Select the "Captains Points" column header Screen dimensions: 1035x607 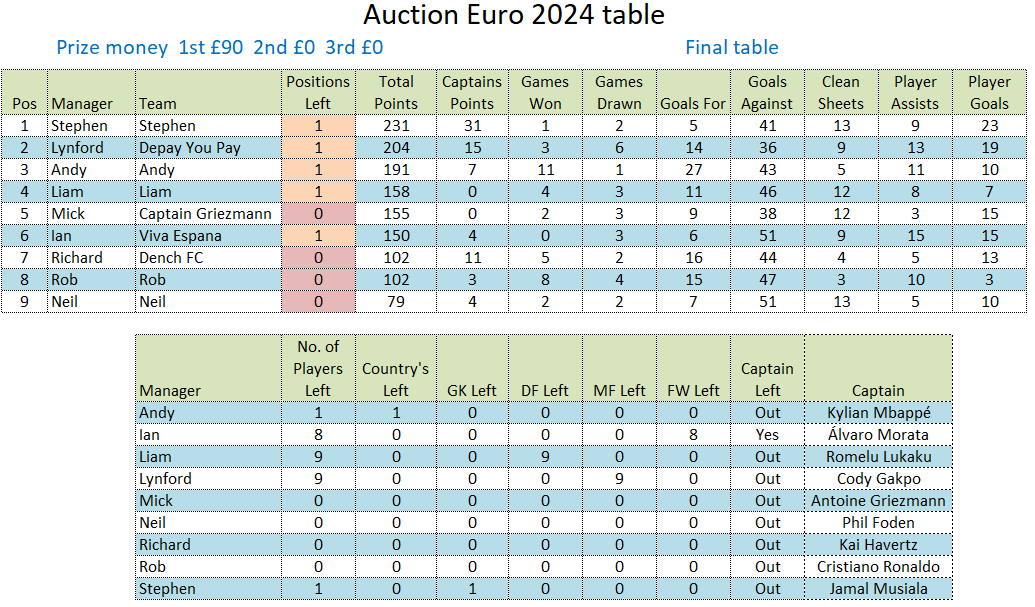[x=472, y=92]
